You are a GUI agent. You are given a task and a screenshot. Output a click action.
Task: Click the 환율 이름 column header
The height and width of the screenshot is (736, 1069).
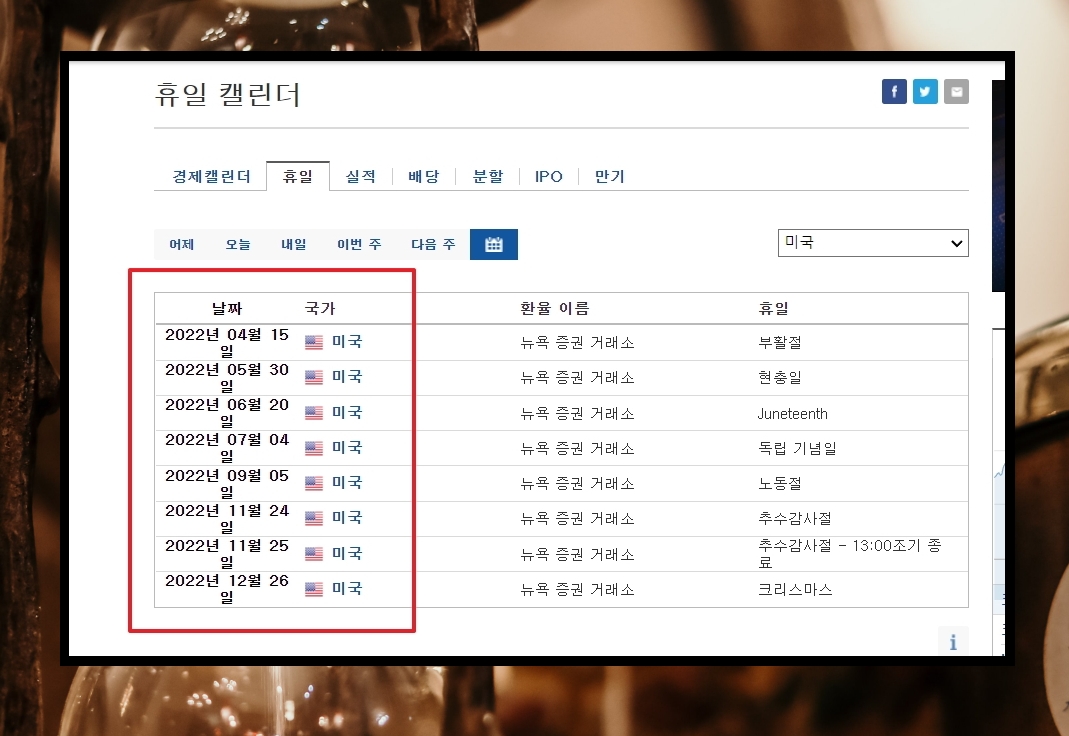(x=555, y=309)
